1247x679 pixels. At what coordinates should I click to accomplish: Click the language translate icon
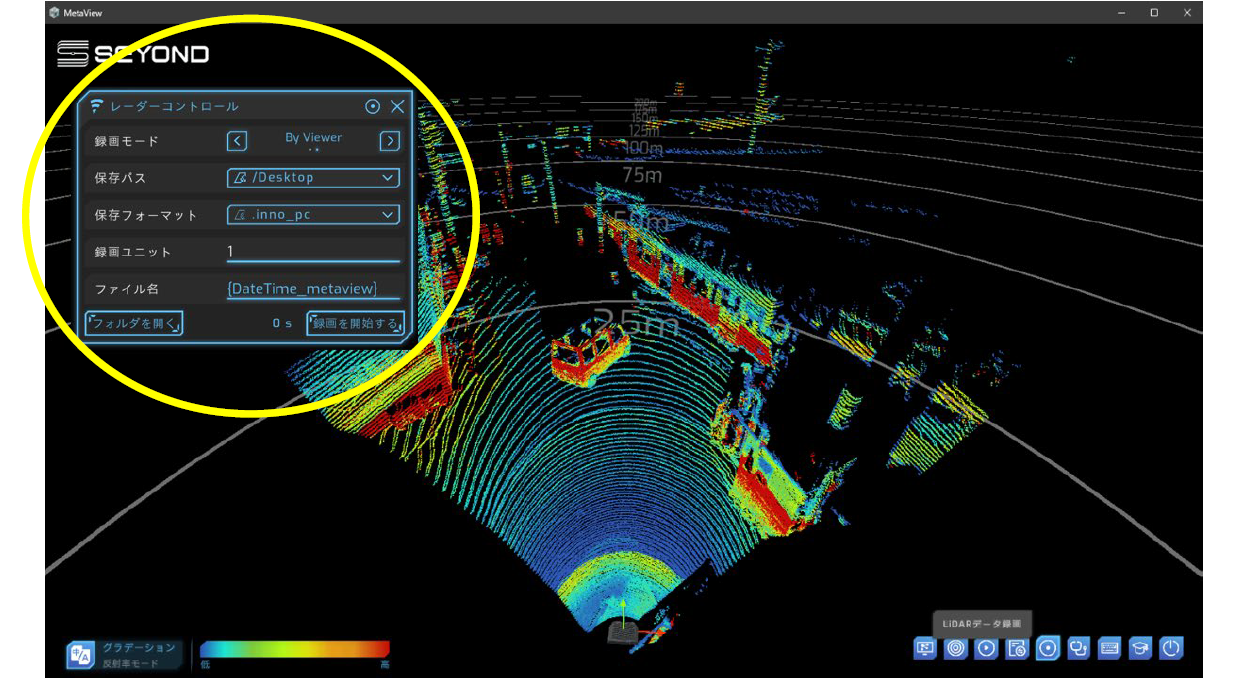click(x=79, y=655)
